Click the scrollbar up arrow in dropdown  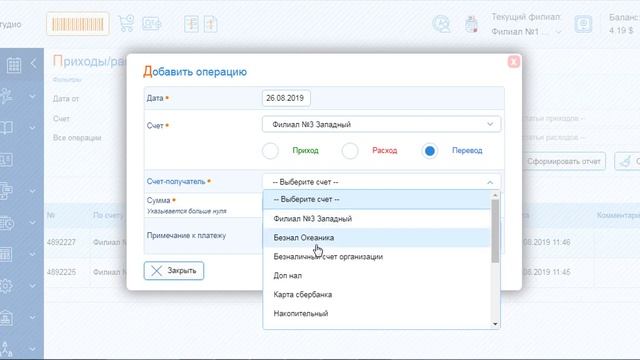[x=495, y=195]
